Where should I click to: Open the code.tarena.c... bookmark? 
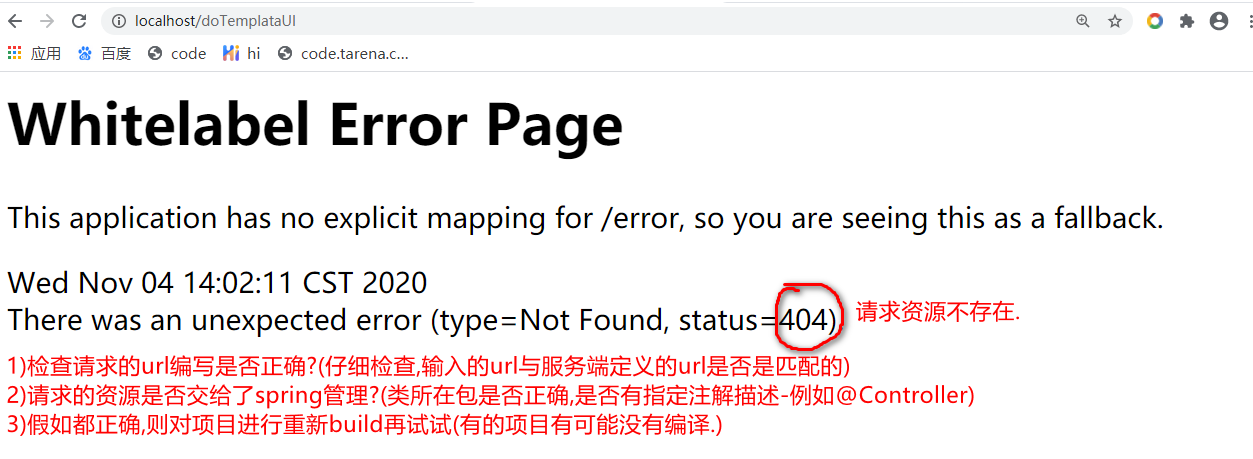coord(343,54)
